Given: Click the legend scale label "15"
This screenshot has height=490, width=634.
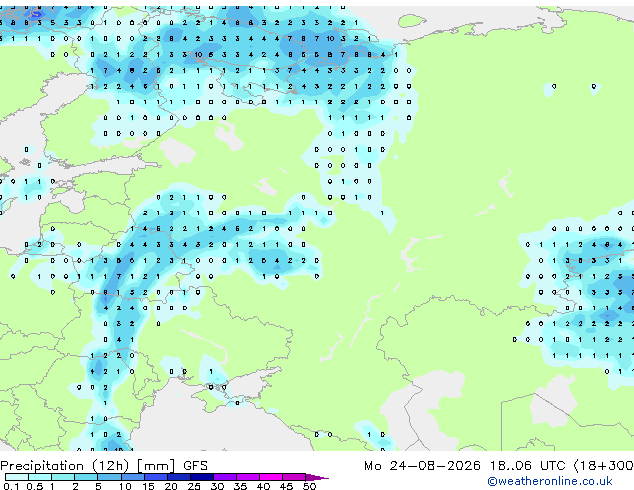Looking at the screenshot, I should (x=148, y=486).
